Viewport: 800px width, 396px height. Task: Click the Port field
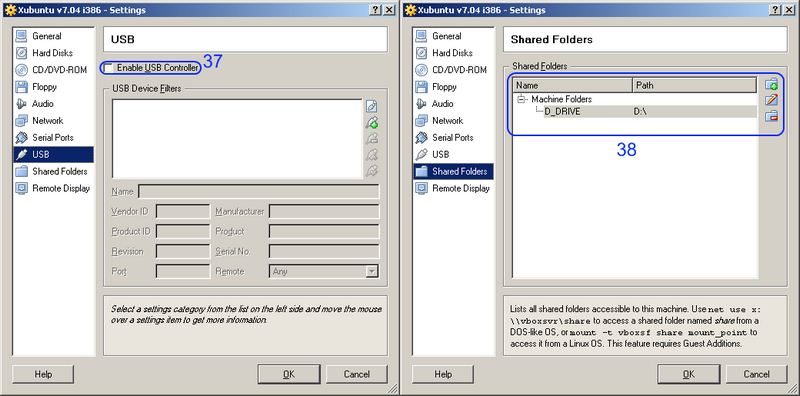(x=183, y=271)
